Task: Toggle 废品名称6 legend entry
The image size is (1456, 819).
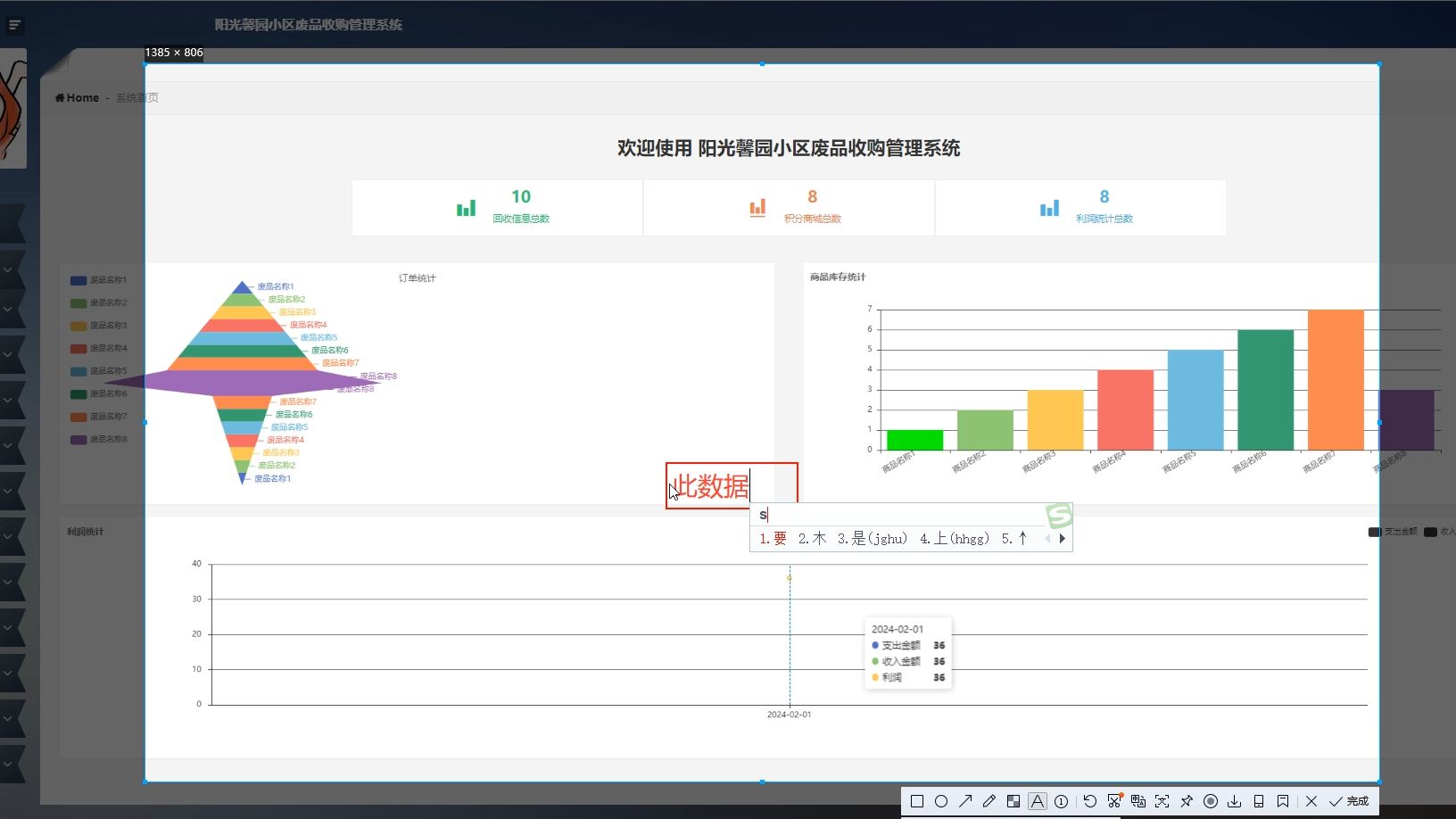Action: [98, 394]
